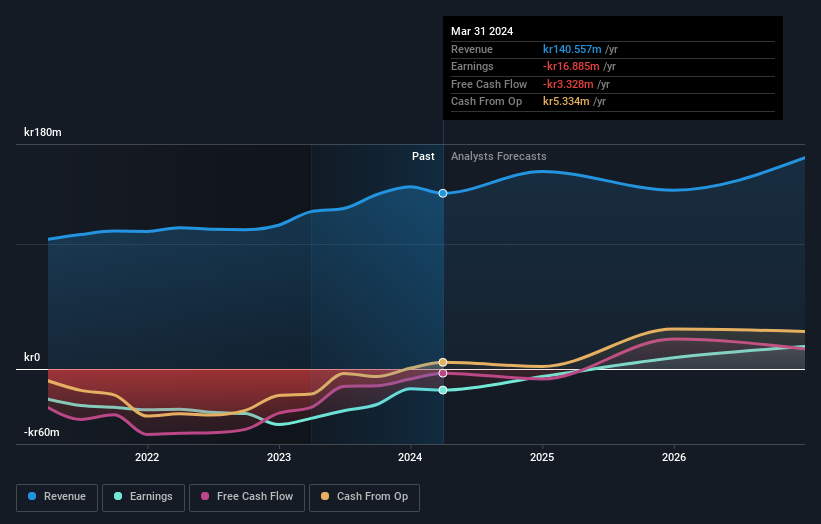Click the Revenue data point marker on the chart
Image resolution: width=821 pixels, height=524 pixels.
443,194
